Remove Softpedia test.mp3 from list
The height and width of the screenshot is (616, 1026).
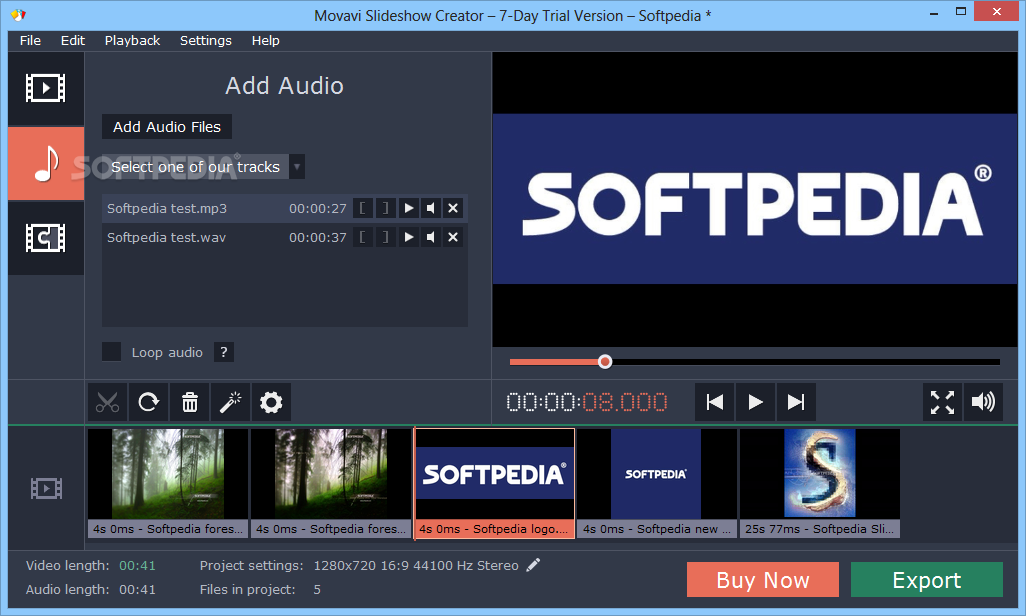pyautogui.click(x=453, y=208)
